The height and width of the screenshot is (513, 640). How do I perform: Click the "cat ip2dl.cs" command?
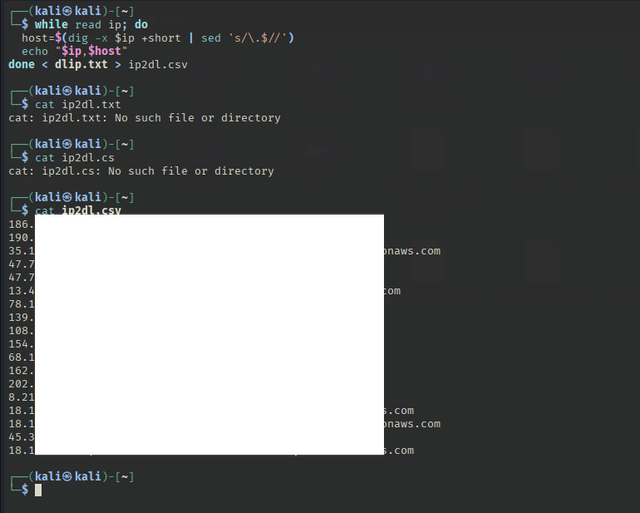(x=74, y=158)
